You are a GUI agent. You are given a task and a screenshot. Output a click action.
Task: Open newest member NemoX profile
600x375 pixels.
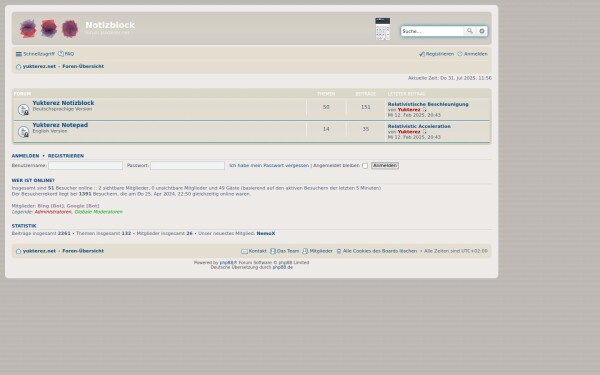pyautogui.click(x=266, y=233)
